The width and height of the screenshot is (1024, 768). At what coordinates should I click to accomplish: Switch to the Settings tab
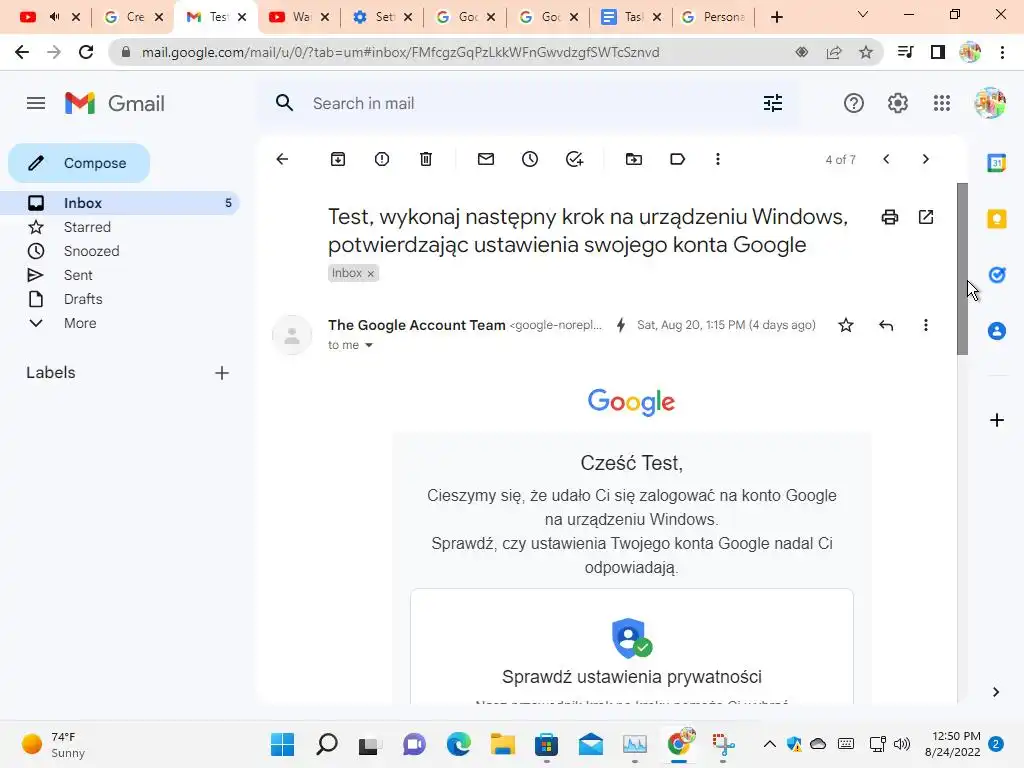click(x=382, y=17)
